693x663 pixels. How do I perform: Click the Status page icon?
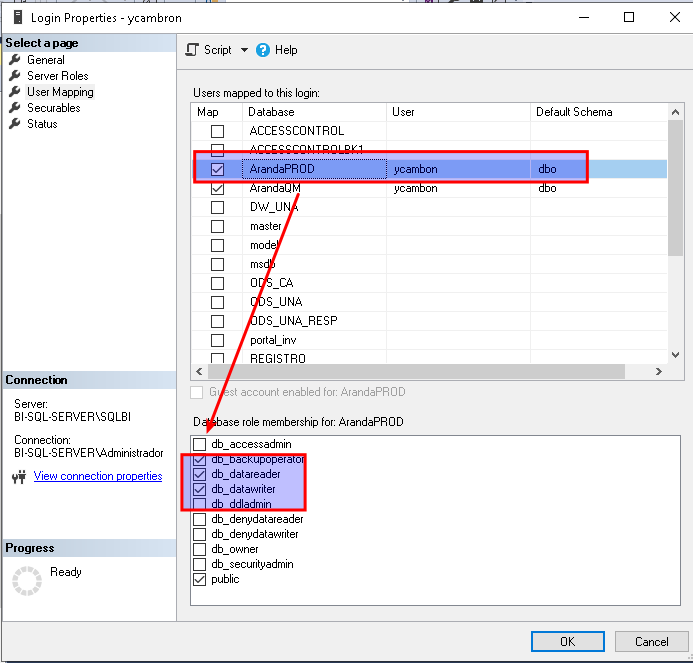(x=15, y=124)
